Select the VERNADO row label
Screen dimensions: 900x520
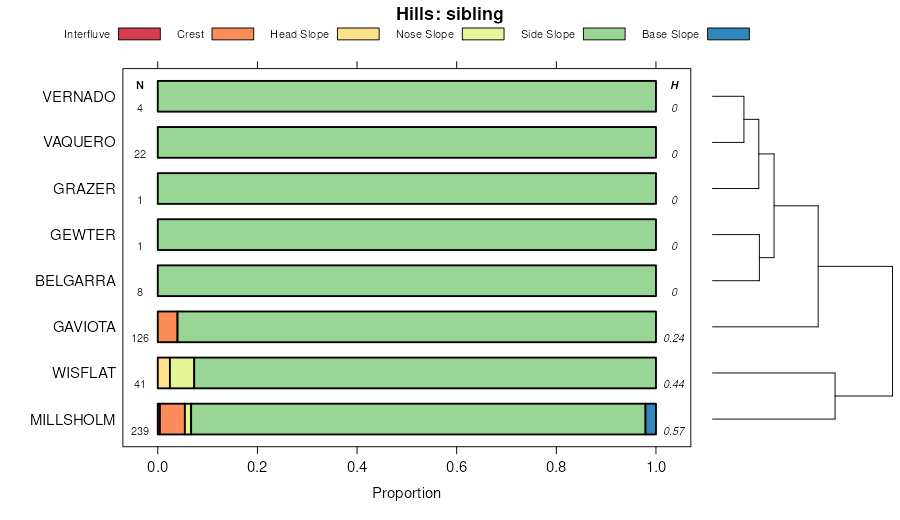(79, 97)
